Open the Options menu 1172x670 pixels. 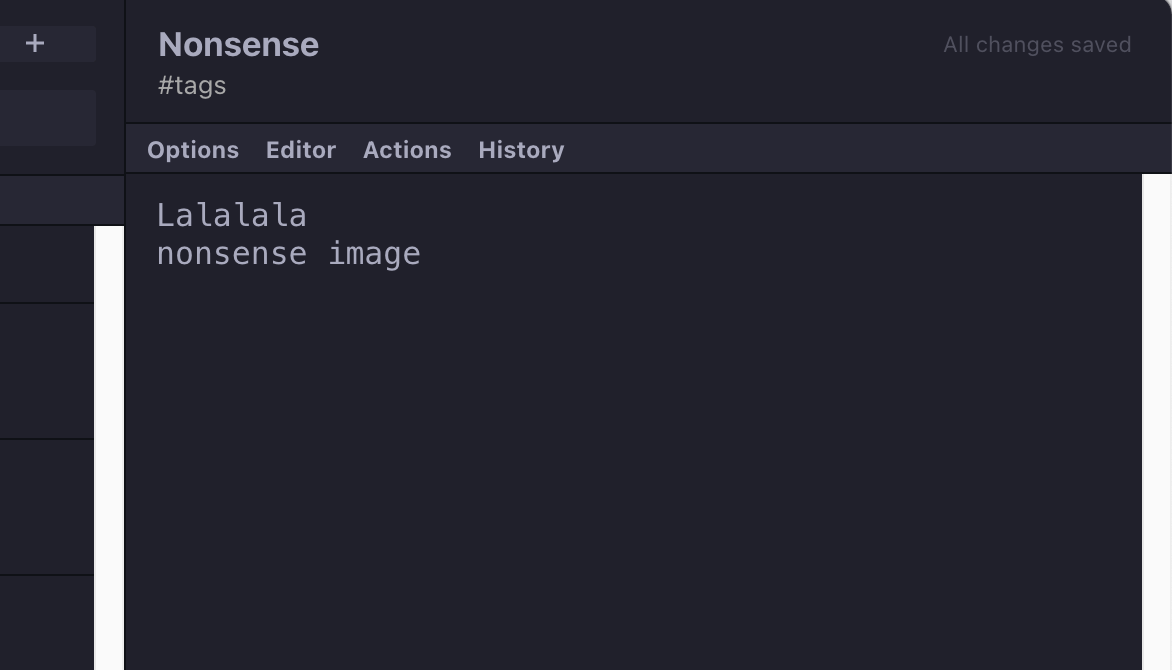pos(193,150)
